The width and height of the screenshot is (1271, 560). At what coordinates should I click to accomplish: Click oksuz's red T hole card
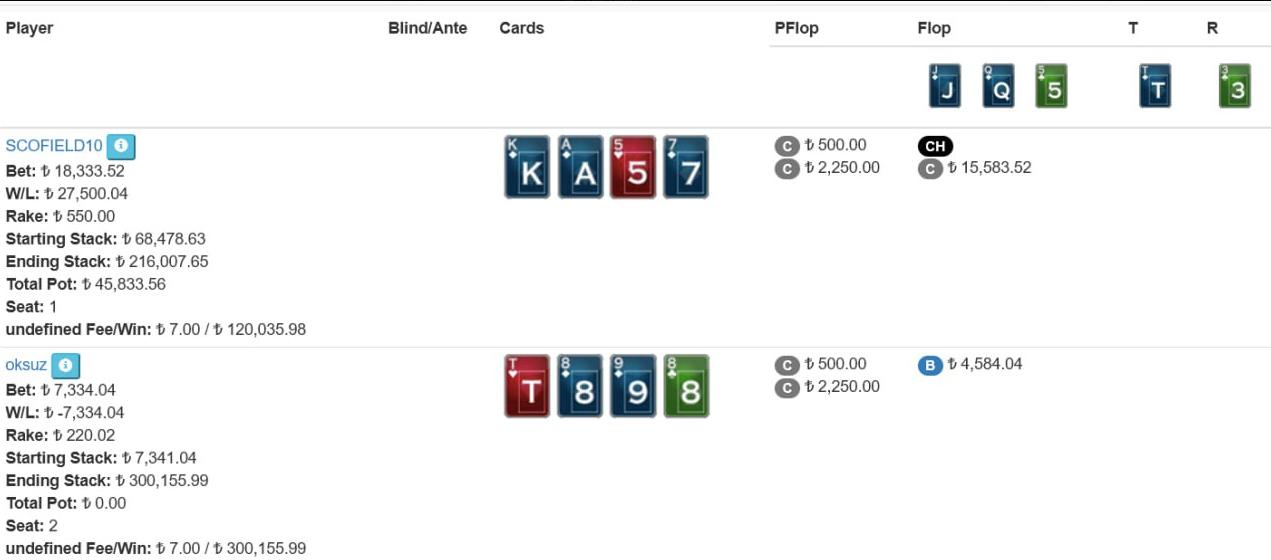(x=528, y=386)
